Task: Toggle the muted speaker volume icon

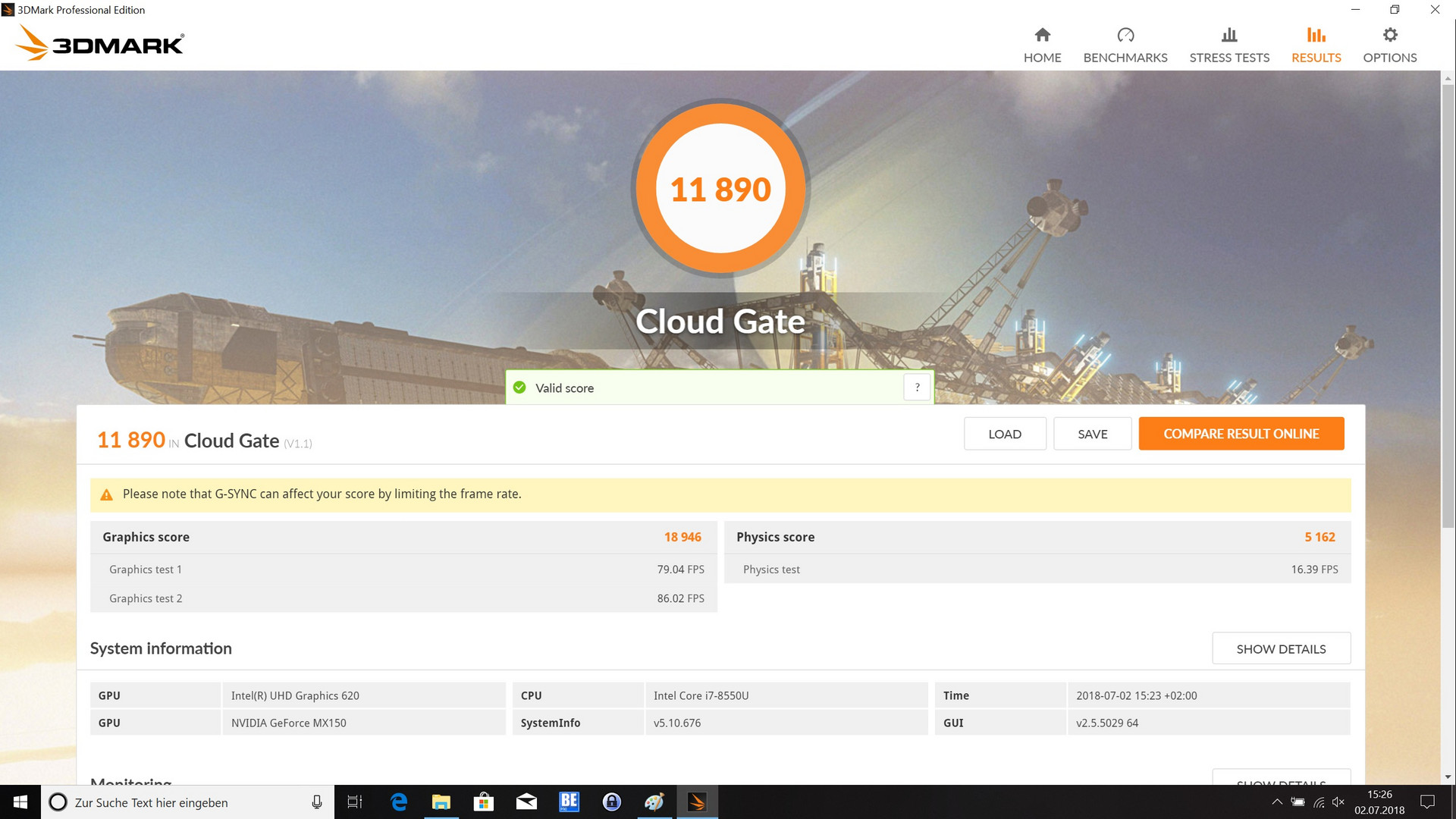Action: tap(1338, 802)
